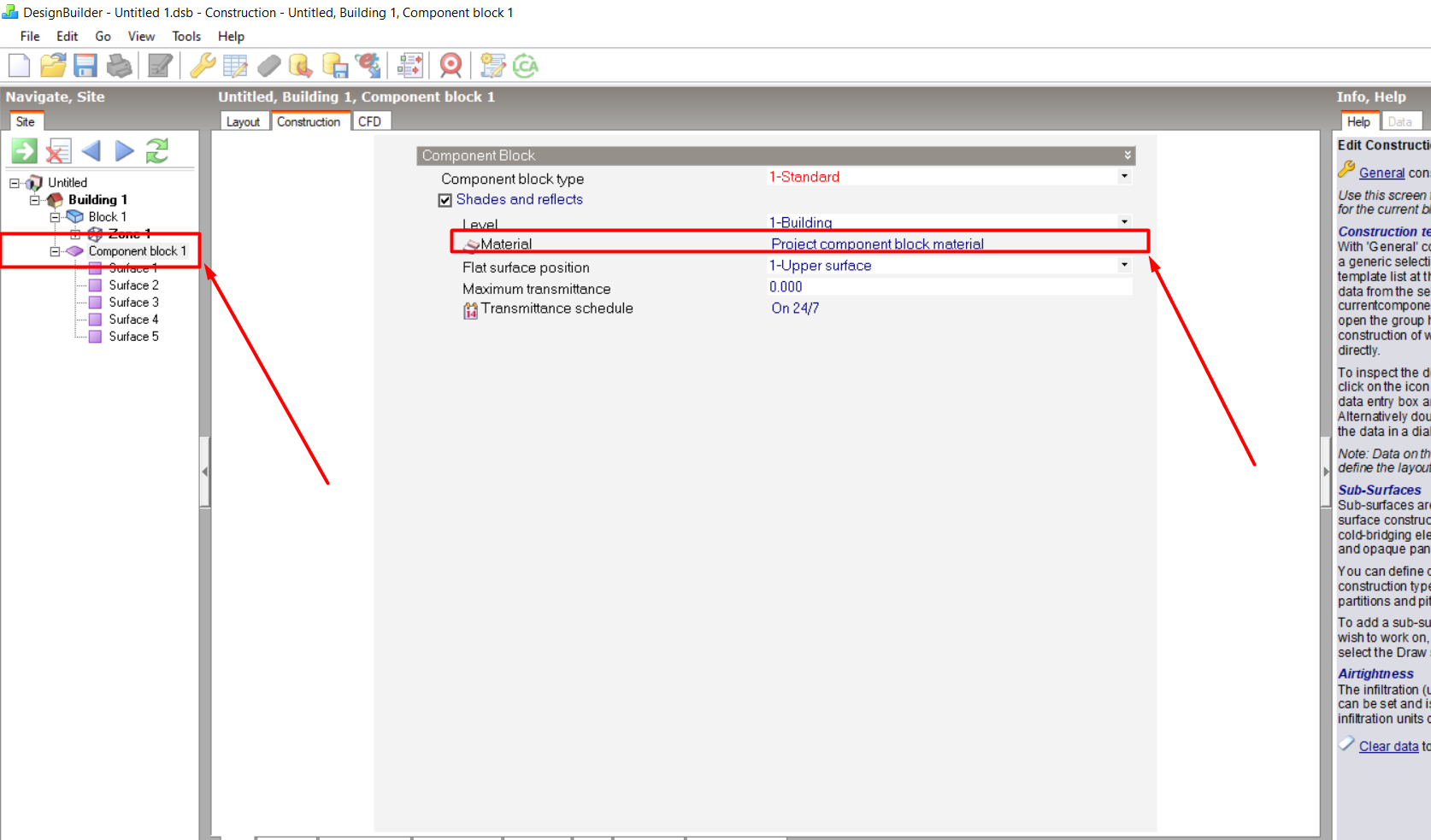Click the printer icon in the toolbar
The width and height of the screenshot is (1431, 840).
(120, 66)
